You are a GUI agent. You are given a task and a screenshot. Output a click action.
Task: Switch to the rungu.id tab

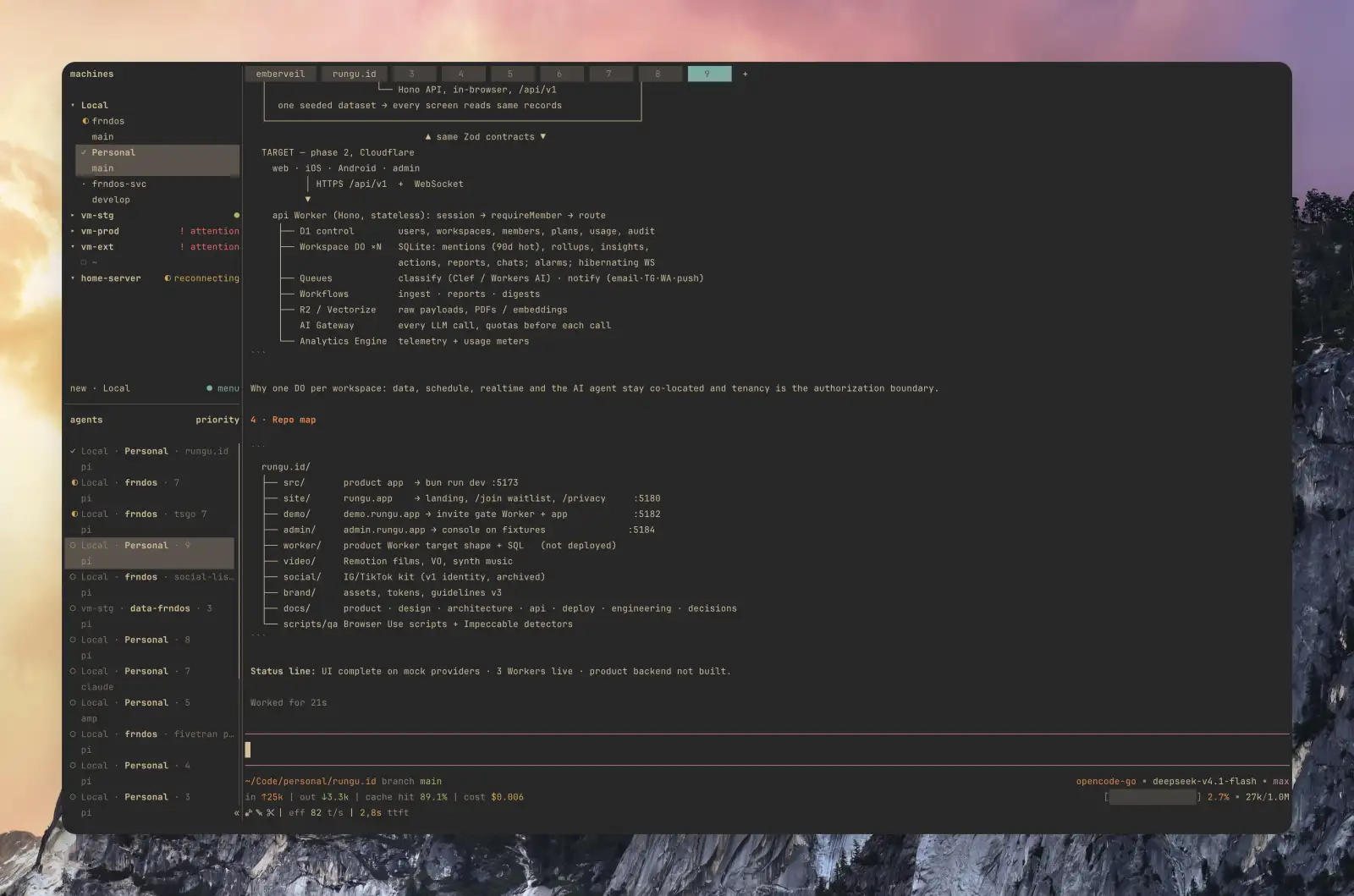tap(354, 74)
